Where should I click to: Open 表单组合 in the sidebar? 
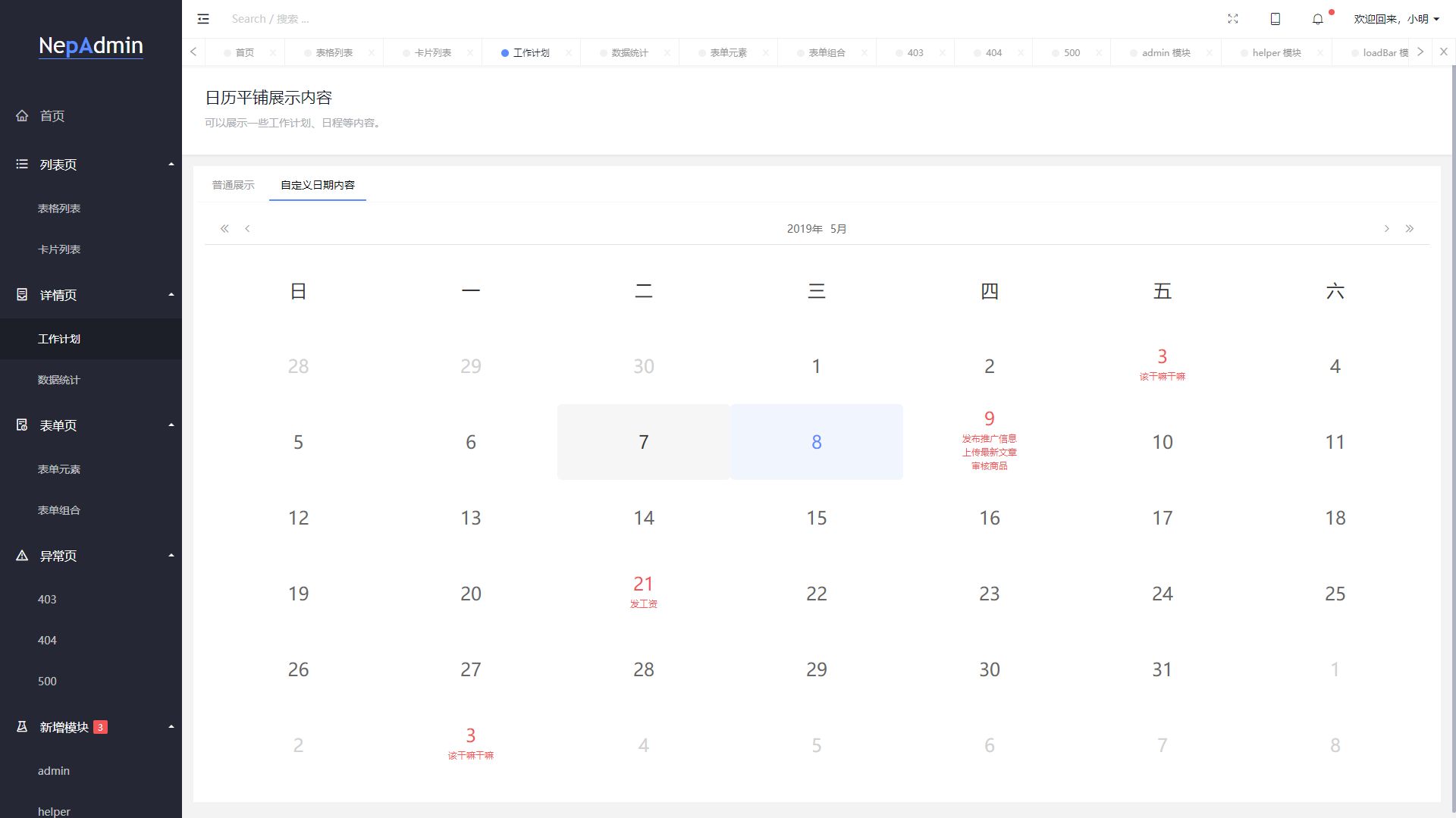tap(91, 510)
